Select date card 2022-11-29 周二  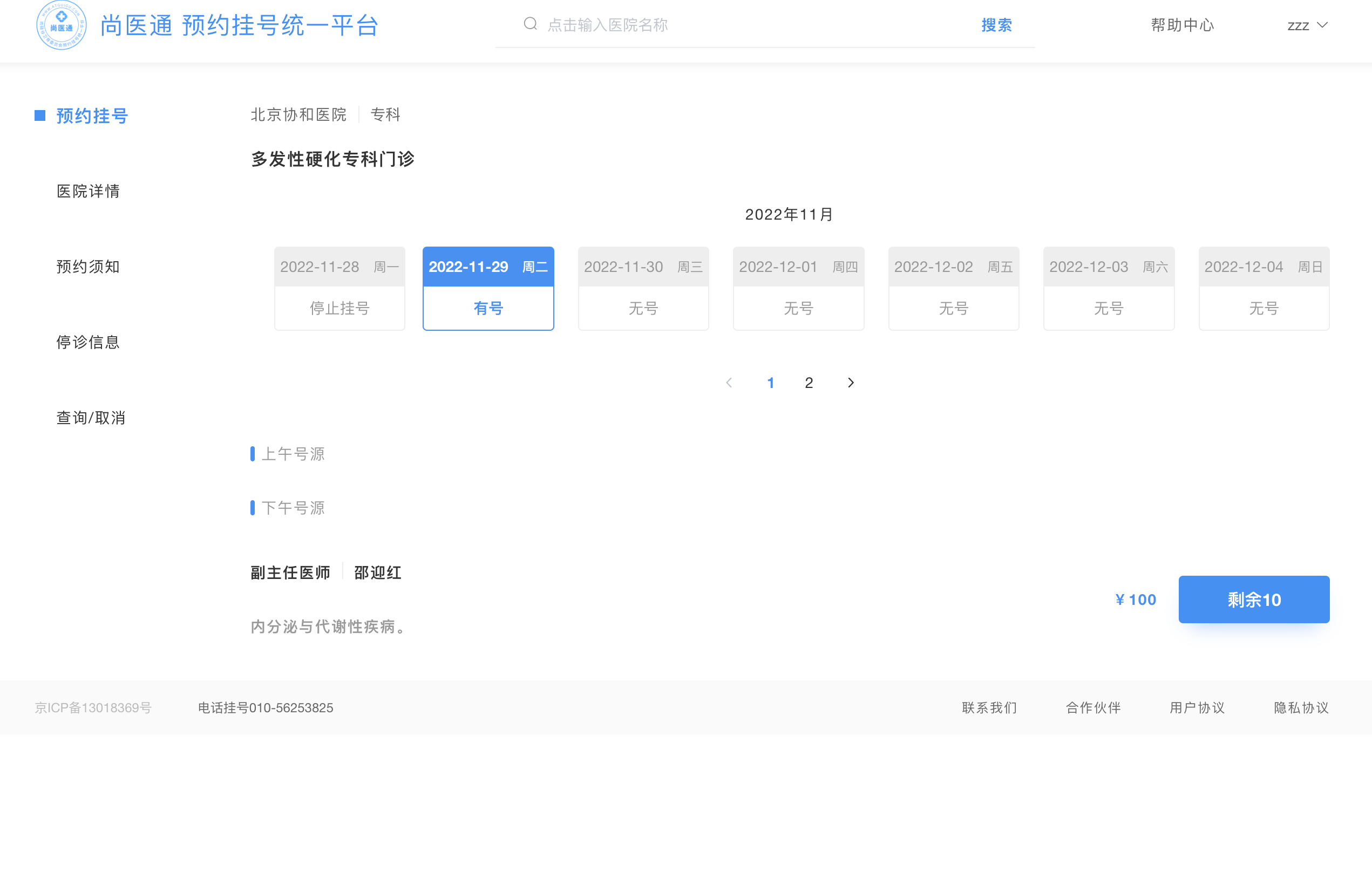488,288
